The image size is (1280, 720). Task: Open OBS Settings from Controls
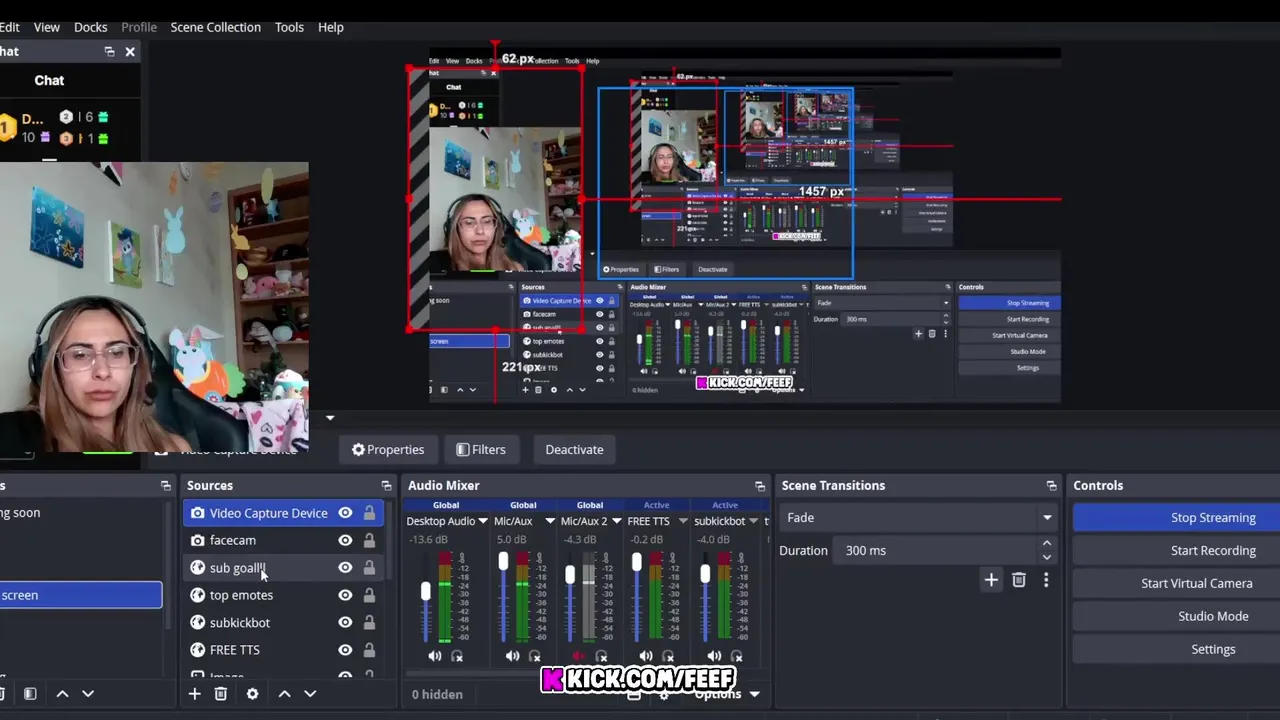click(x=1176, y=650)
